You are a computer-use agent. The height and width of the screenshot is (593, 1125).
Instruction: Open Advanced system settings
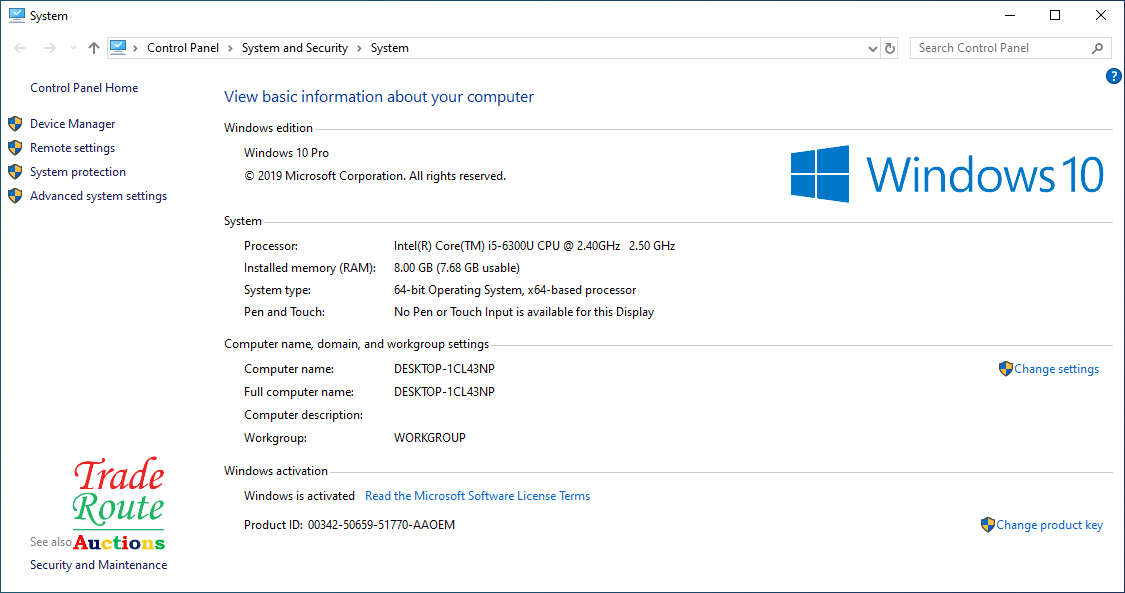click(x=98, y=196)
